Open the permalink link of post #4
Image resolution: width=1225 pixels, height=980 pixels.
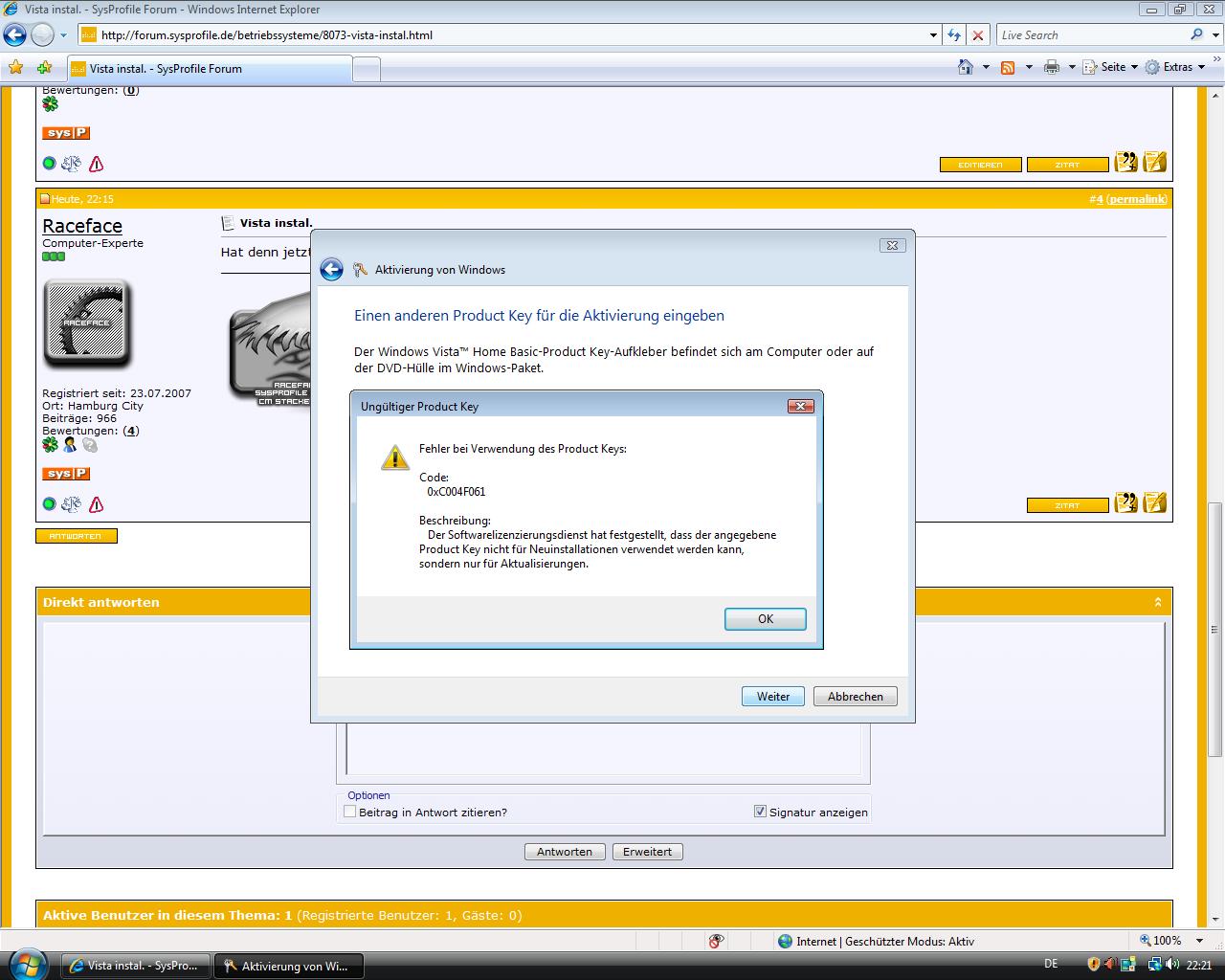coord(1137,199)
